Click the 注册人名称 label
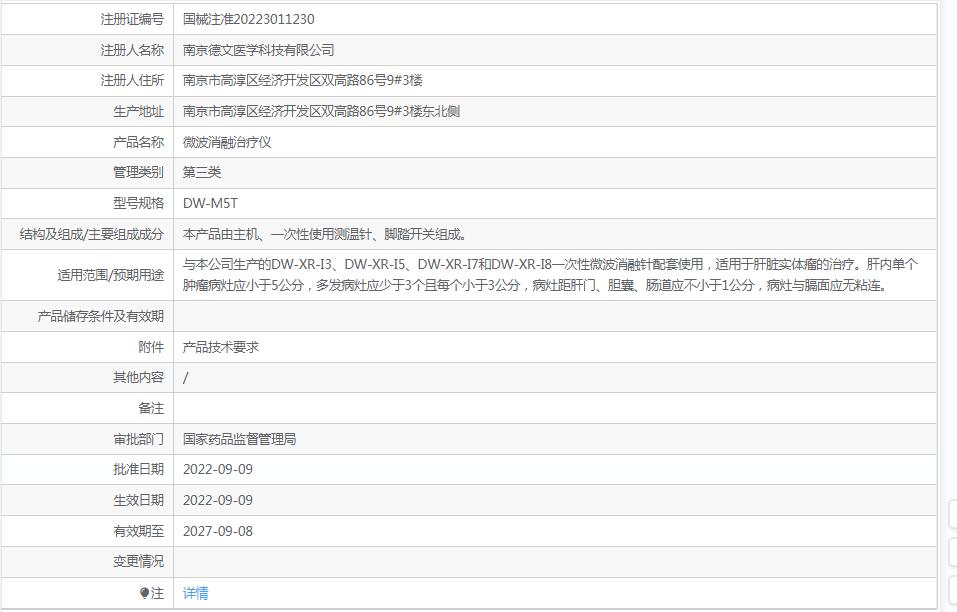This screenshot has width=957, height=612. [132, 50]
